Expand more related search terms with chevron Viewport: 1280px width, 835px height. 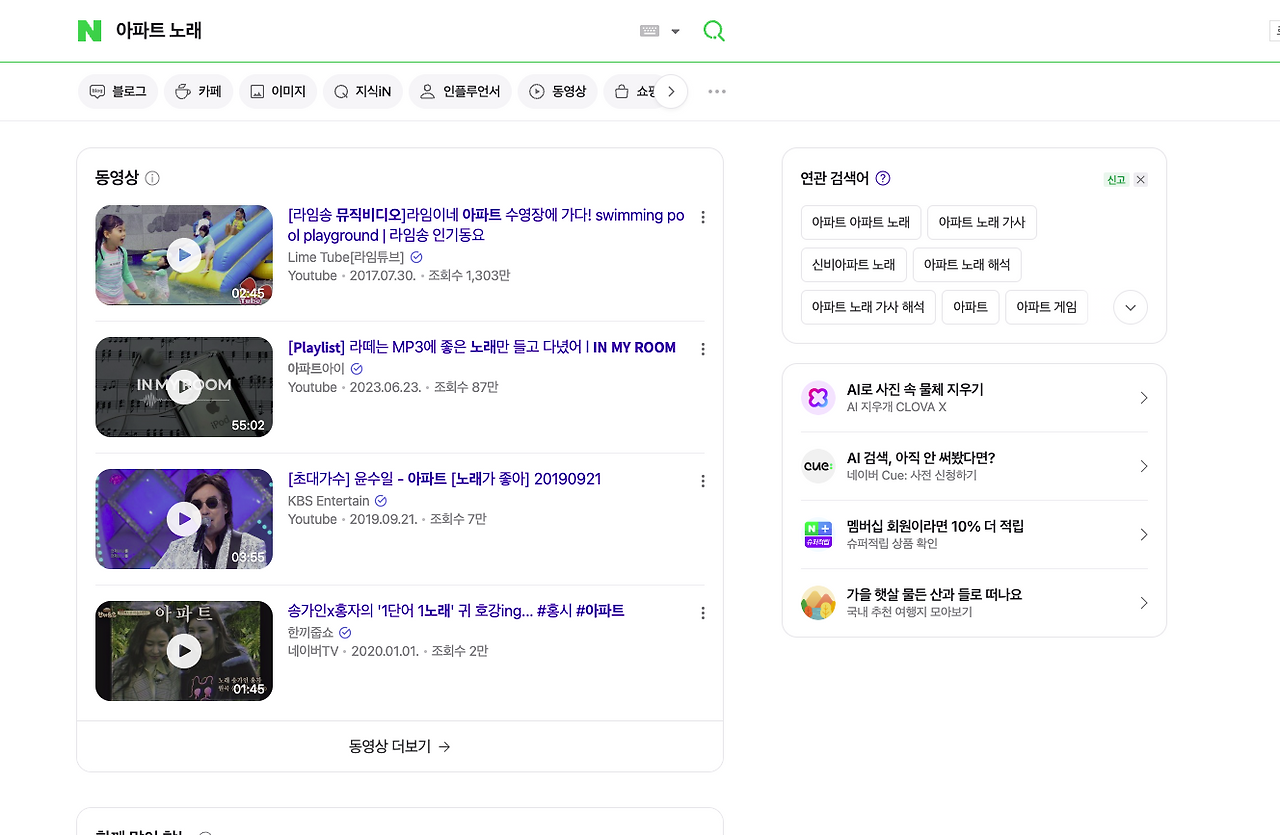[1130, 307]
